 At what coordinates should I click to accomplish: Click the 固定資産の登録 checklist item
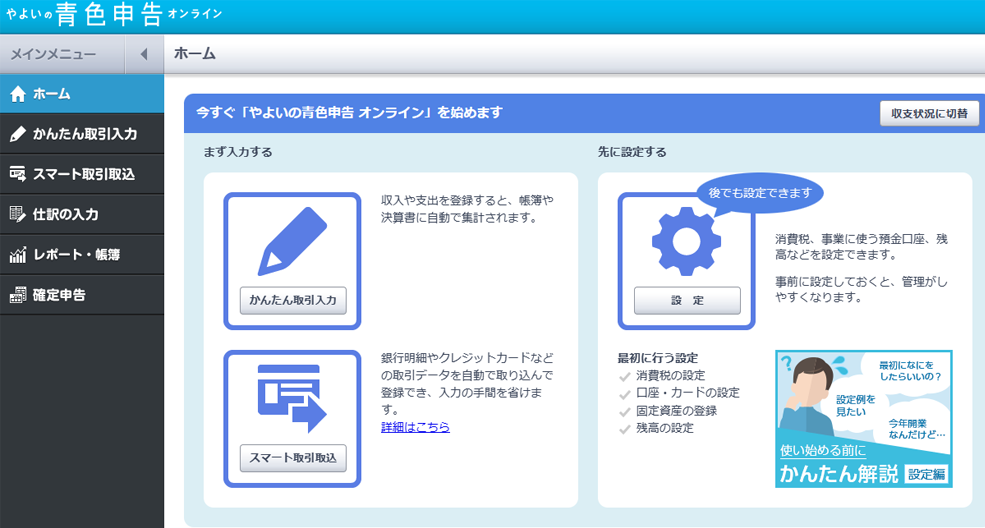[677, 411]
